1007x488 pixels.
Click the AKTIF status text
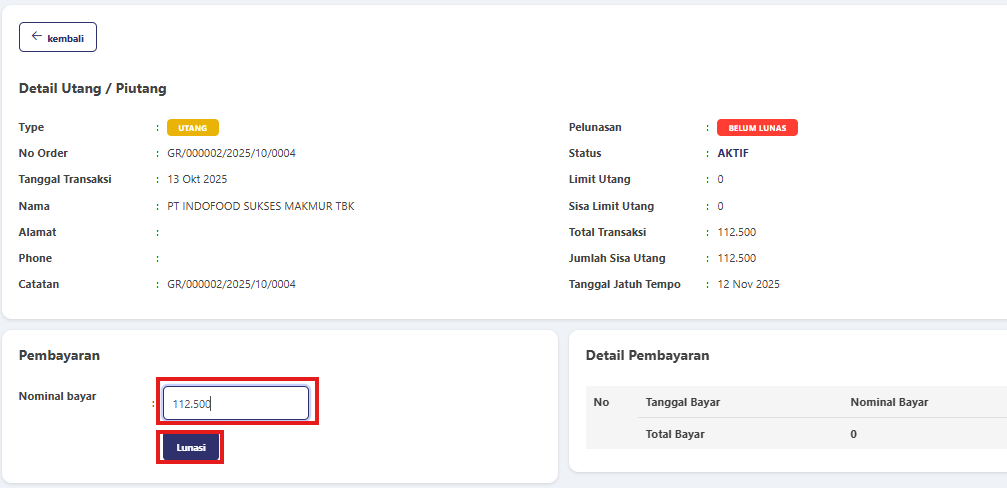point(733,154)
